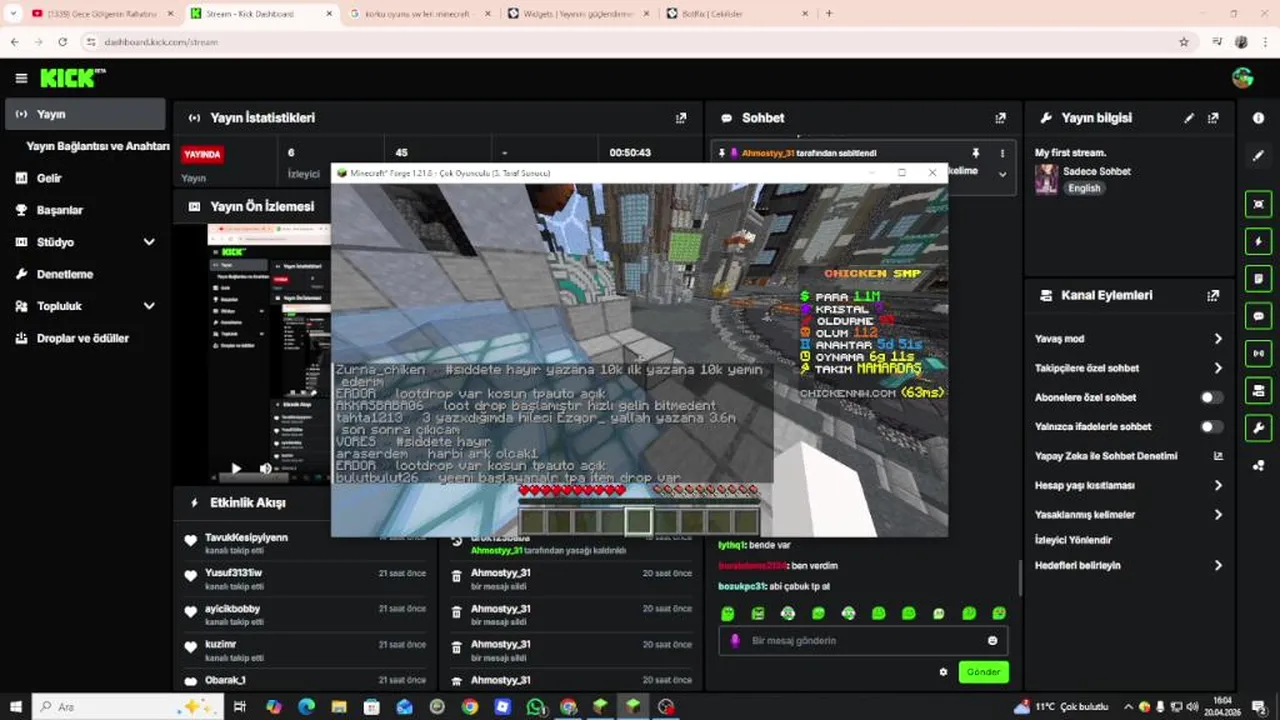Reload the page in browser toolbar
This screenshot has height=720, width=1280.
point(62,42)
